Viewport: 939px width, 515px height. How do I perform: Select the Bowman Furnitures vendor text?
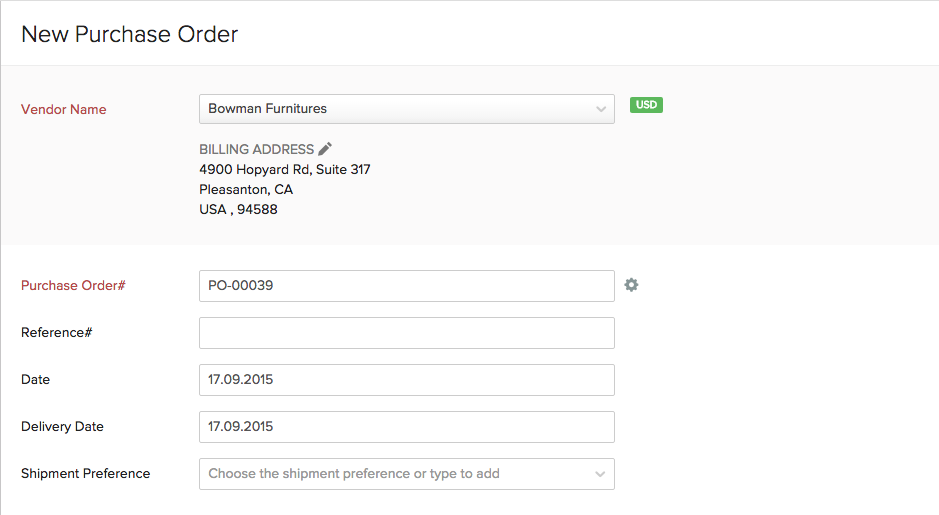[x=268, y=109]
